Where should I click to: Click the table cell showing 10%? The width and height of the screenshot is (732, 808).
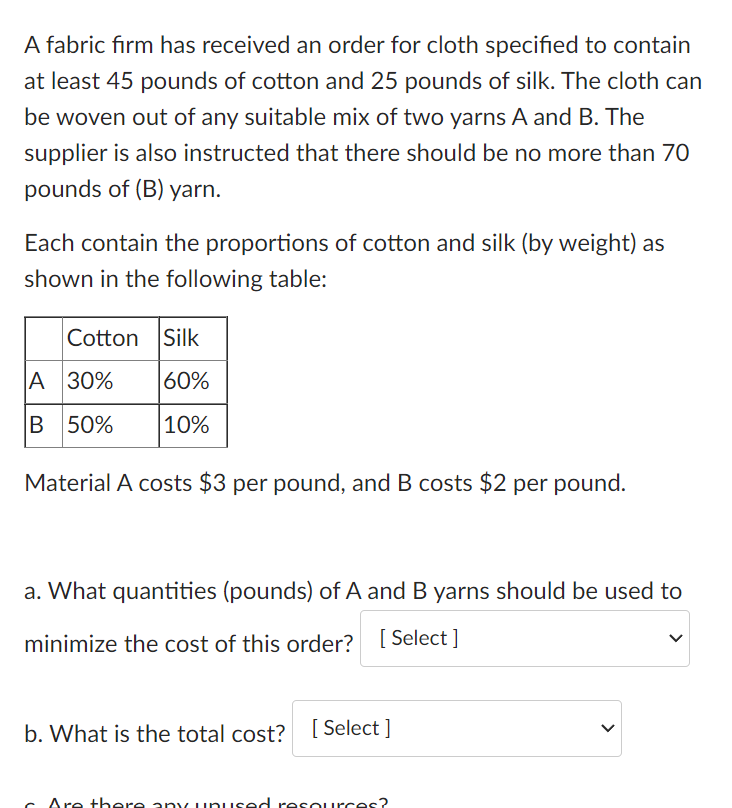point(185,425)
